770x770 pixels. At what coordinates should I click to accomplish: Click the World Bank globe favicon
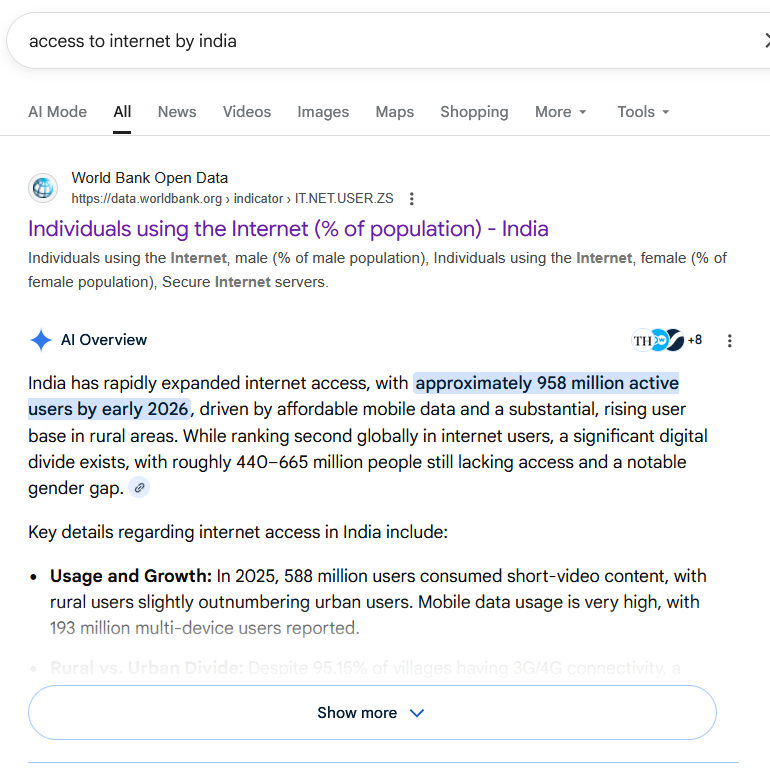pyautogui.click(x=43, y=188)
